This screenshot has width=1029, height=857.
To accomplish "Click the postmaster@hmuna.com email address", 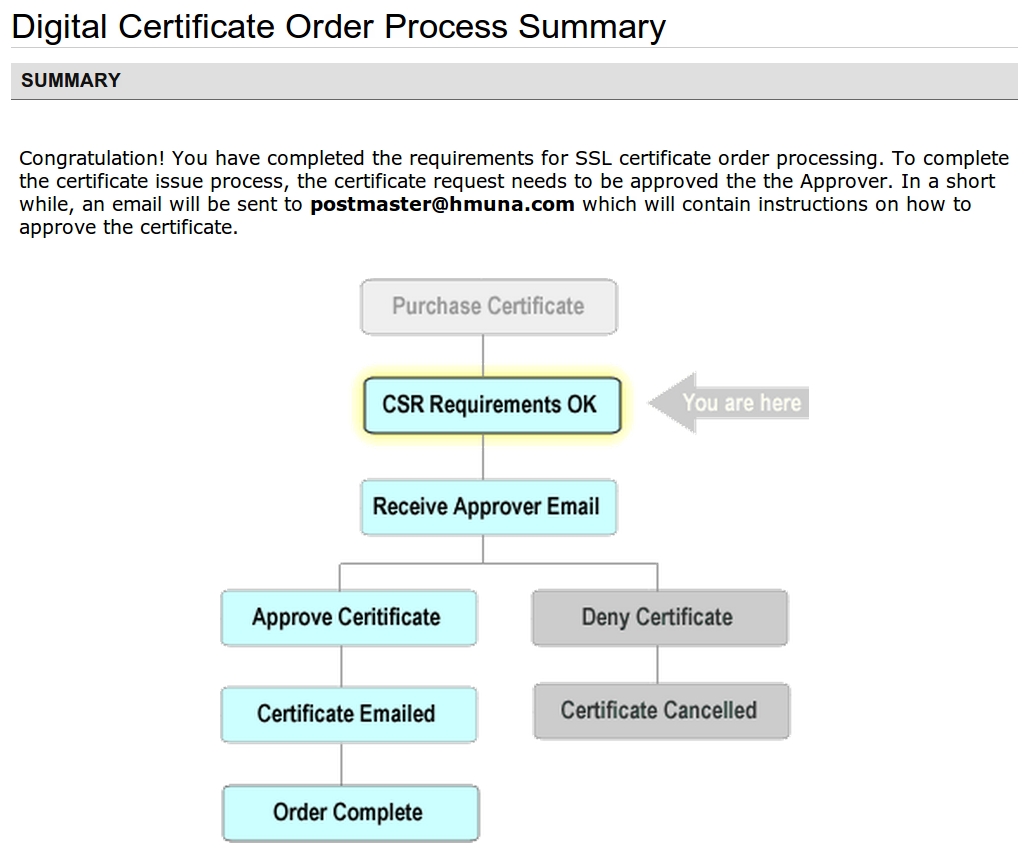I will coord(442,205).
